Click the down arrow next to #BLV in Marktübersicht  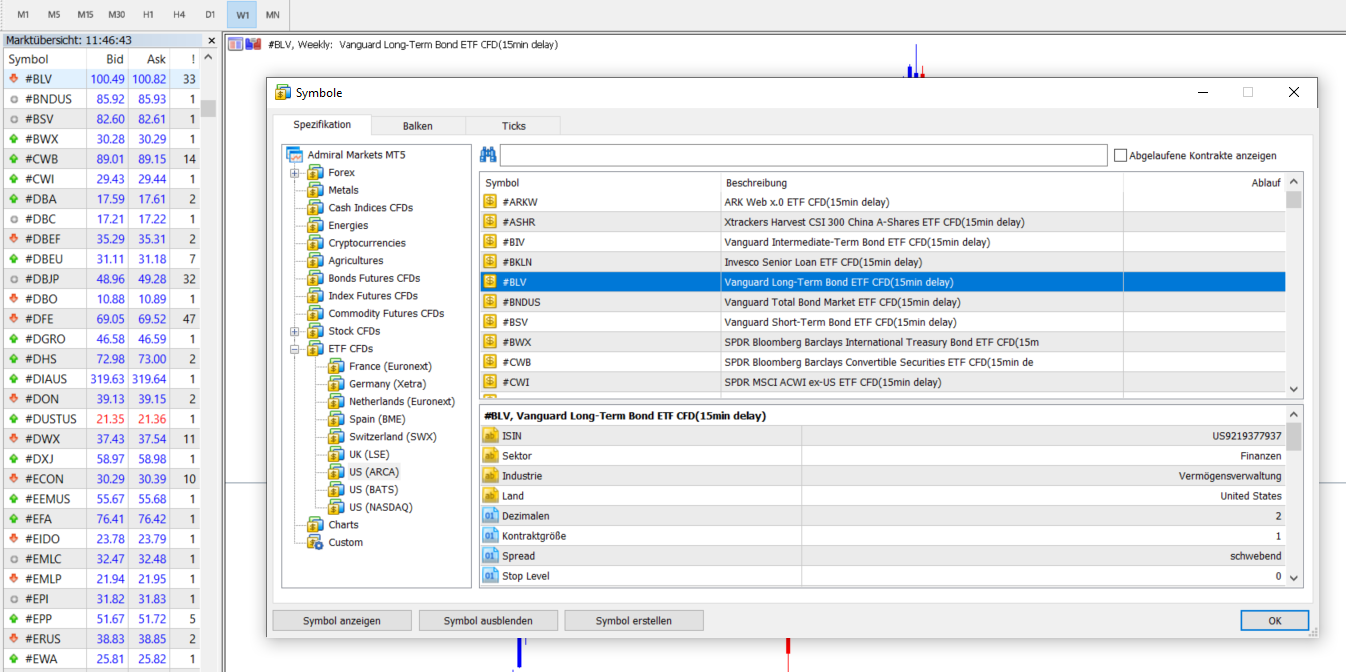click(14, 79)
